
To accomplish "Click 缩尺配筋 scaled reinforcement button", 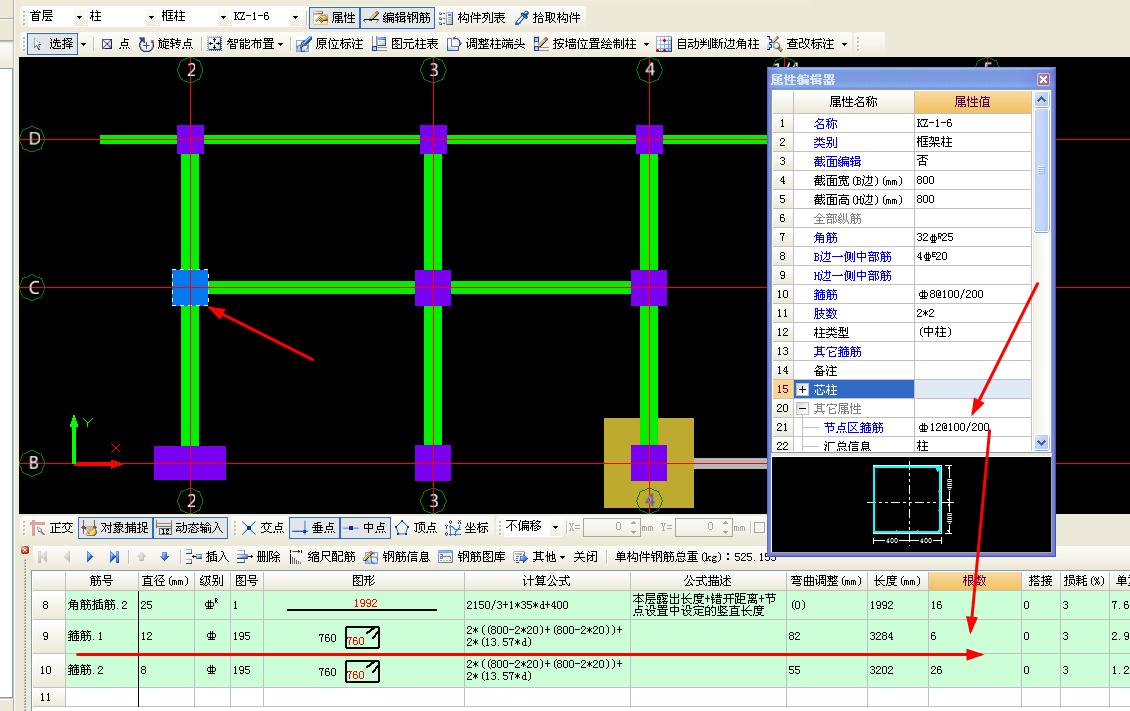I will click(x=322, y=557).
